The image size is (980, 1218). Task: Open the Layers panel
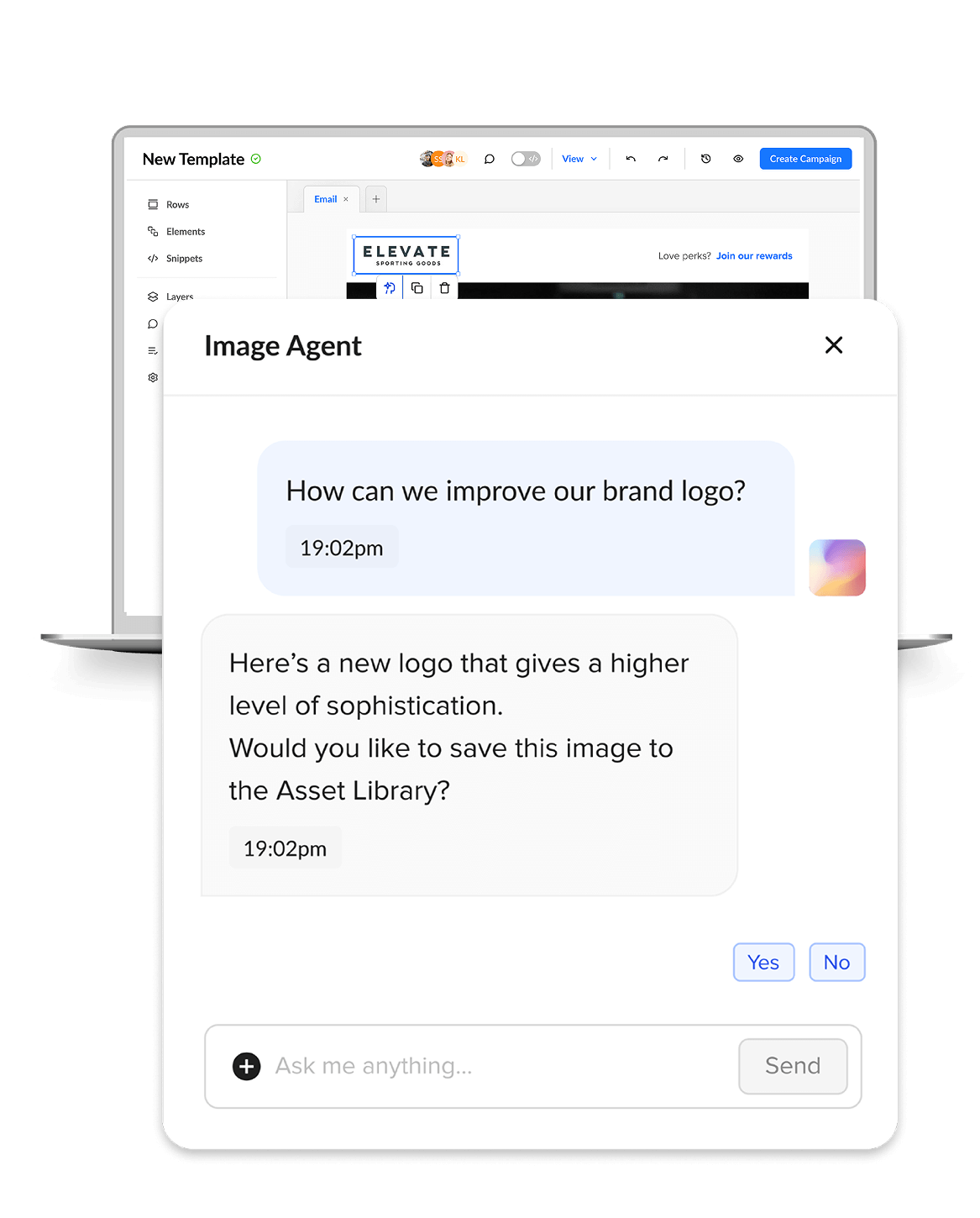pos(179,296)
